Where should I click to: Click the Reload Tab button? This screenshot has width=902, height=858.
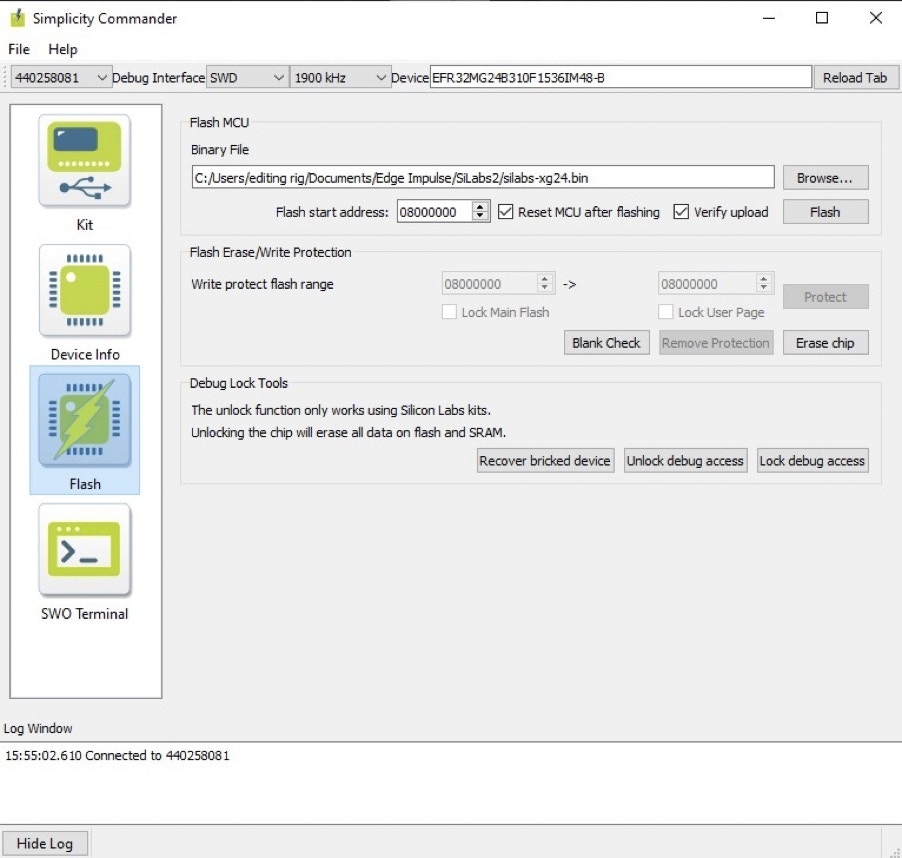click(855, 78)
